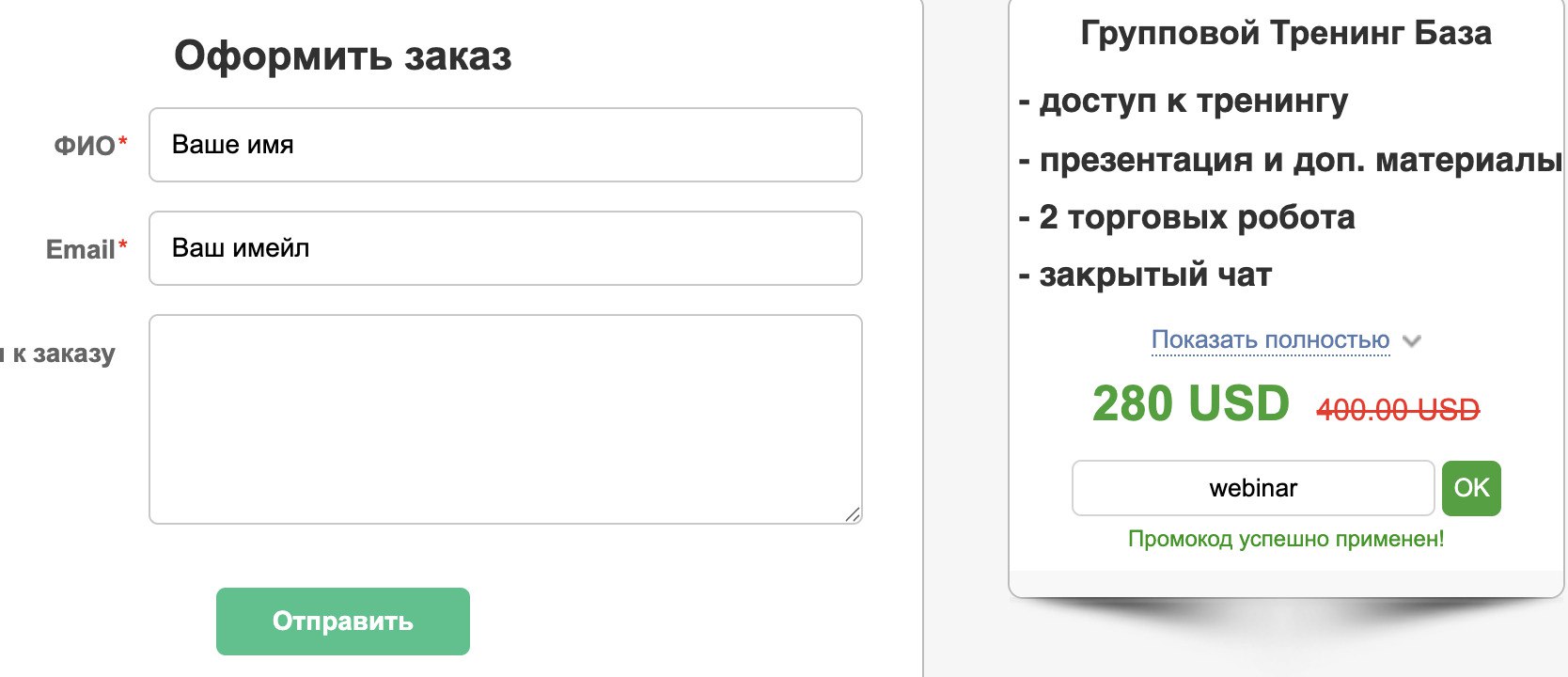1568x677 pixels.
Task: Click the order comment label
Action: [x=58, y=354]
